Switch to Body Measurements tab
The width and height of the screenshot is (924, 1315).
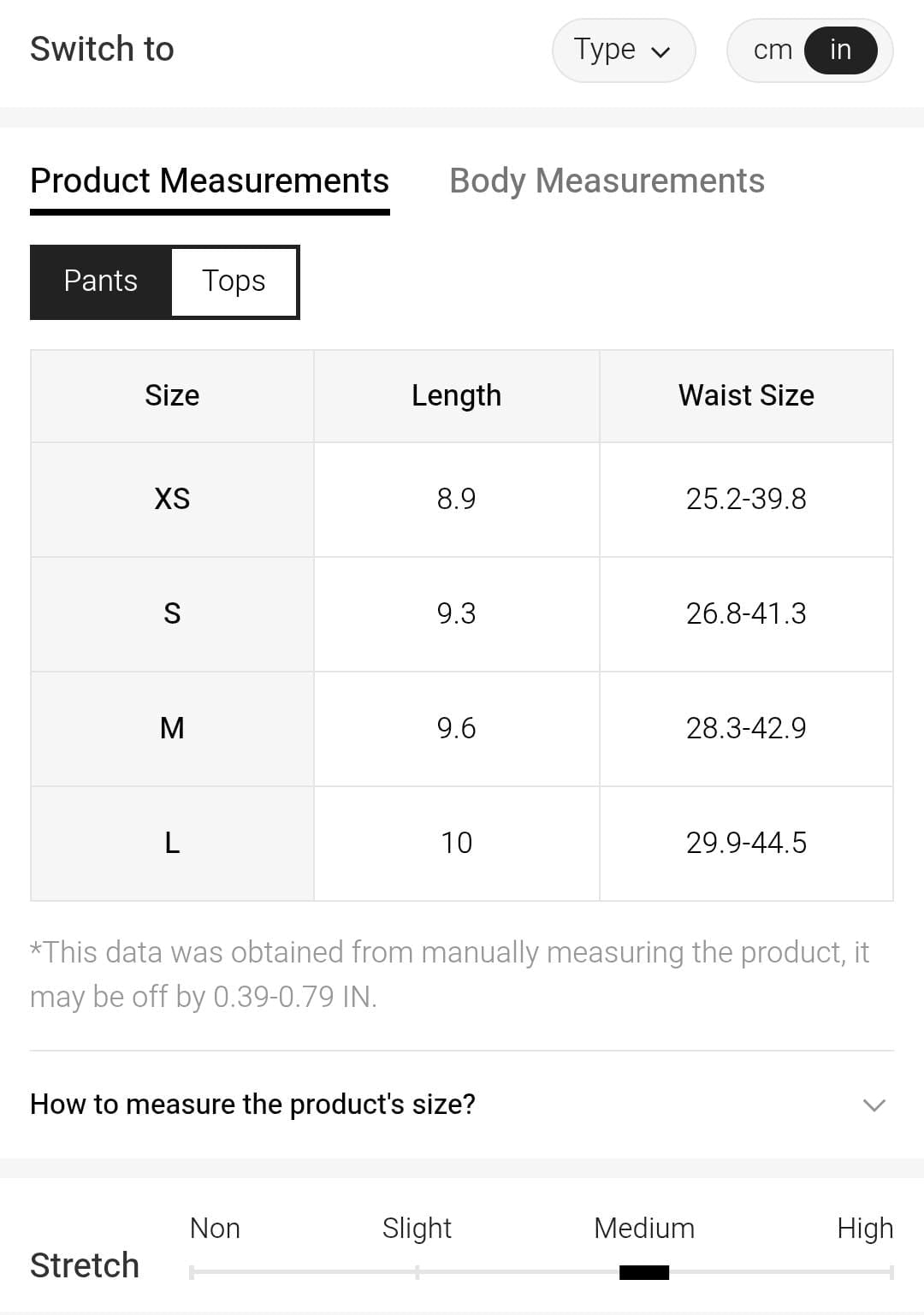pyautogui.click(x=607, y=181)
